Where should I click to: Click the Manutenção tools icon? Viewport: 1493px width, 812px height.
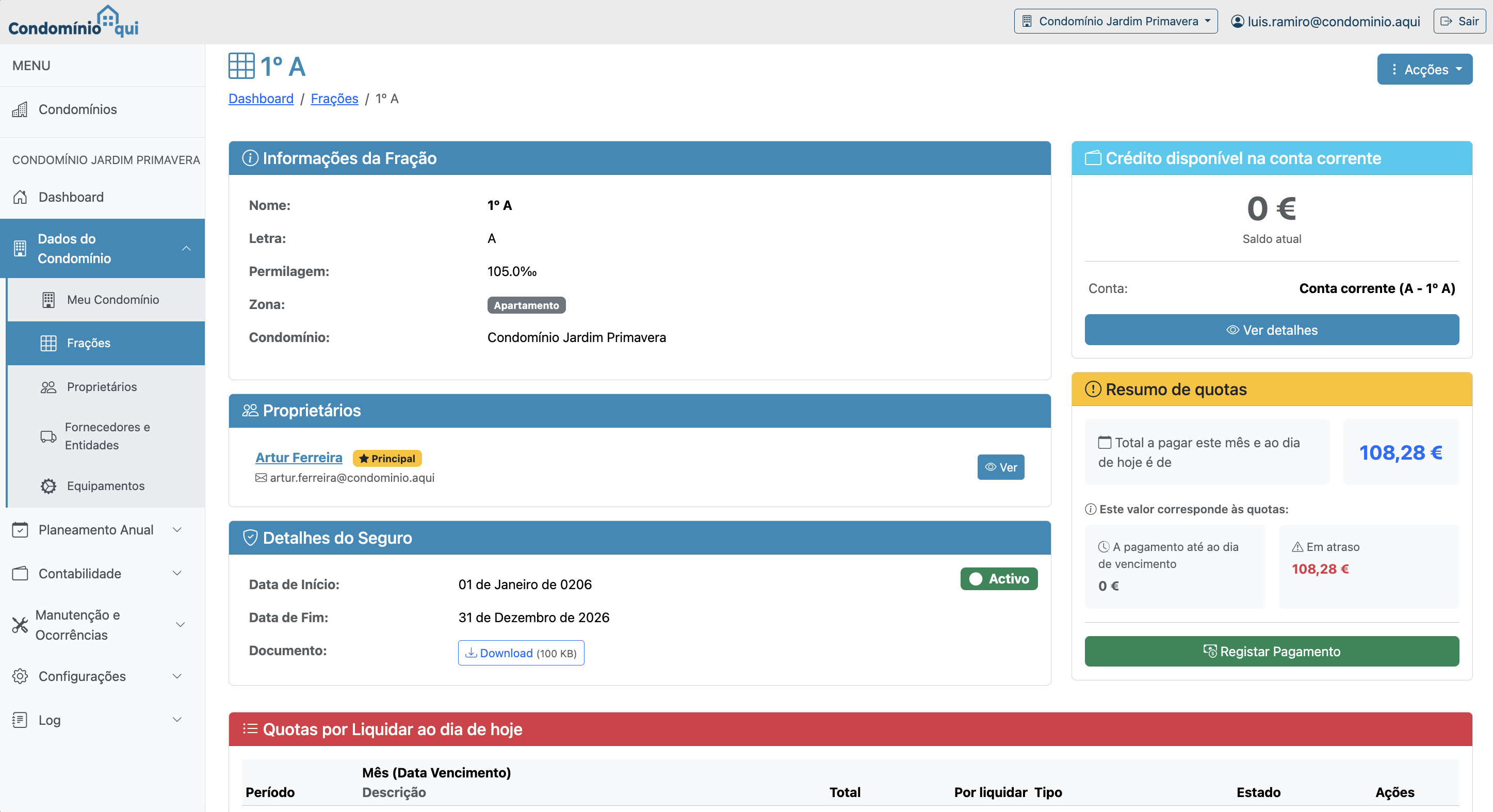coord(20,625)
